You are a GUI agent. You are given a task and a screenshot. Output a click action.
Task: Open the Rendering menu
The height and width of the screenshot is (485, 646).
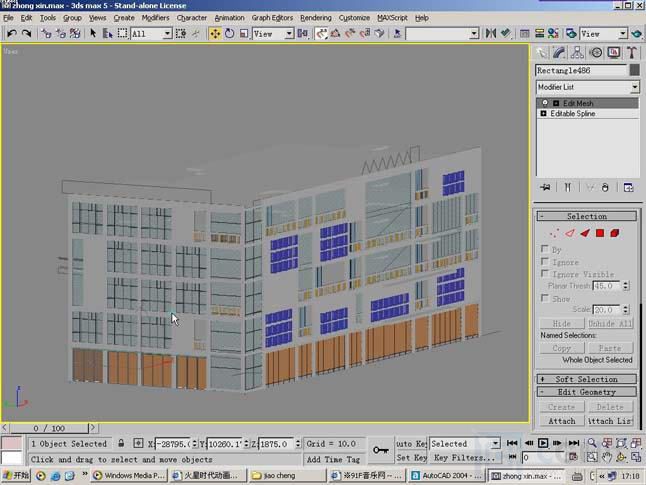[x=316, y=18]
